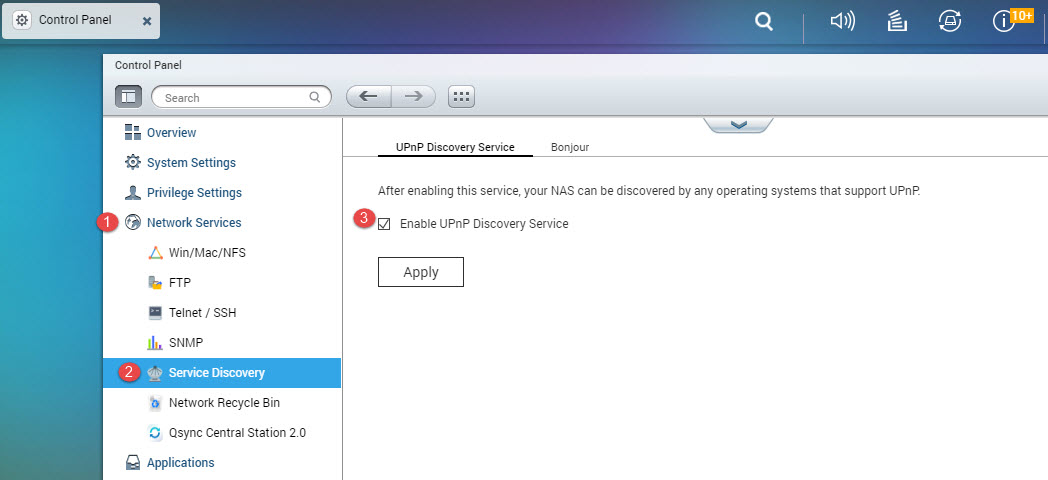The image size is (1048, 480).
Task: Click the Enable UPnP Discovery Service label
Action: (484, 224)
